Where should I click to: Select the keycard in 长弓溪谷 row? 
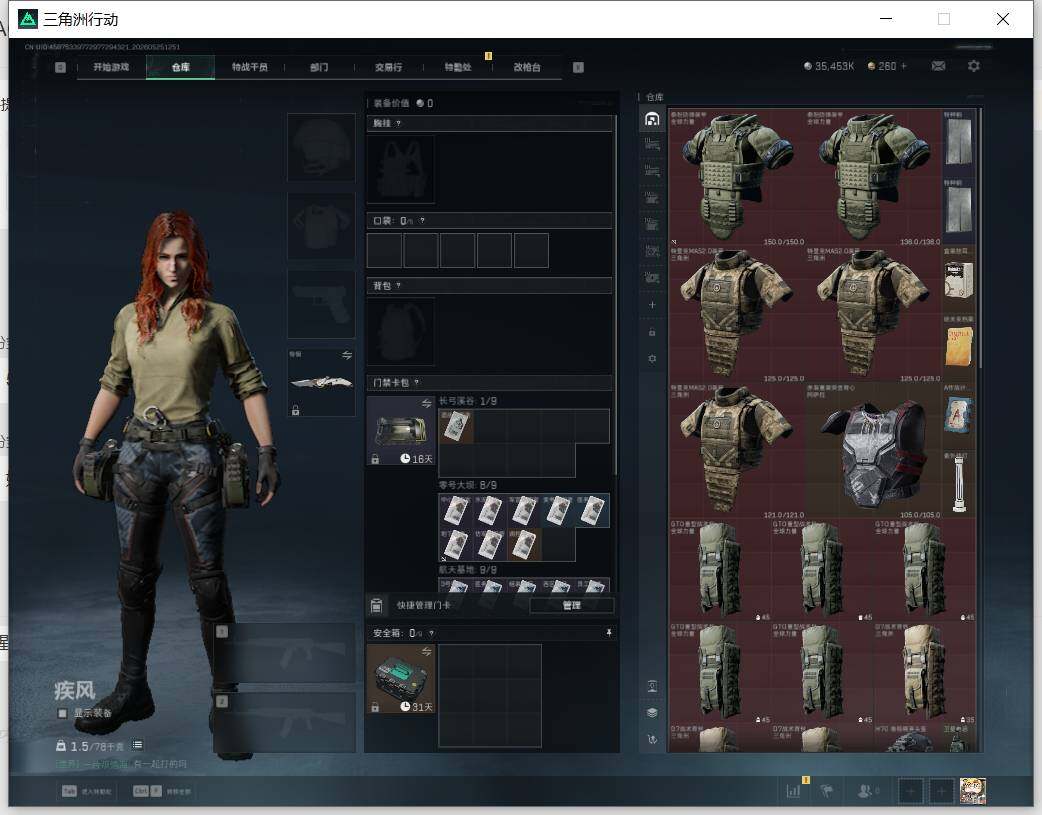(x=456, y=426)
